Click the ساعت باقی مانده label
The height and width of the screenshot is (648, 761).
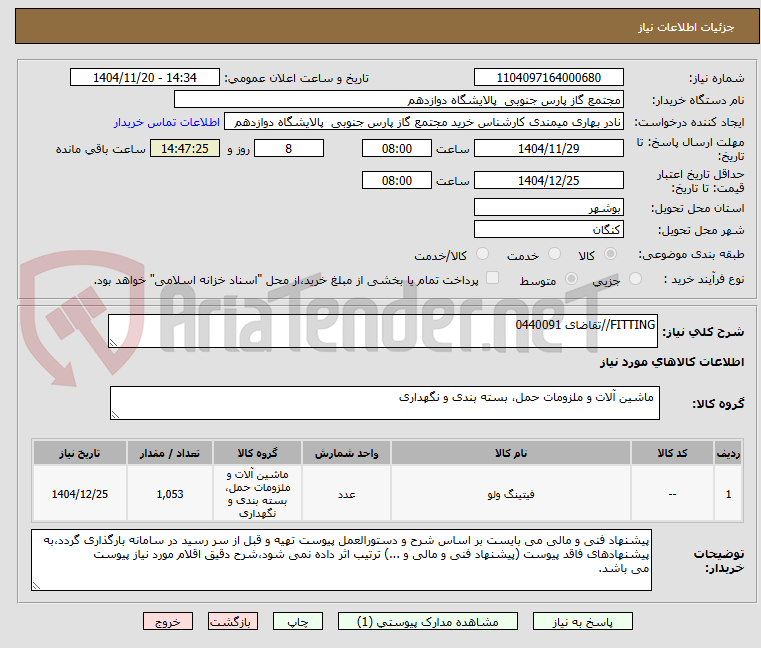(x=101, y=149)
